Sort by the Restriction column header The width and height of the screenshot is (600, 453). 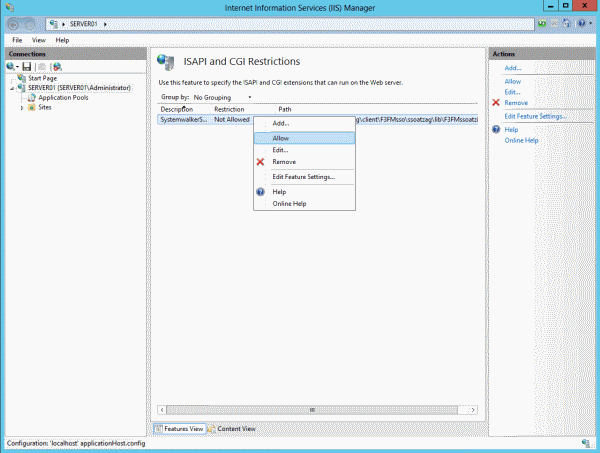(243, 109)
